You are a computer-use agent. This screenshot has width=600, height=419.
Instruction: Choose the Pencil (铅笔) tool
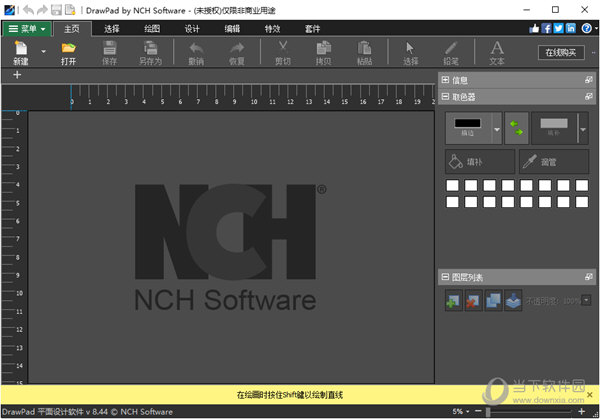pos(450,48)
